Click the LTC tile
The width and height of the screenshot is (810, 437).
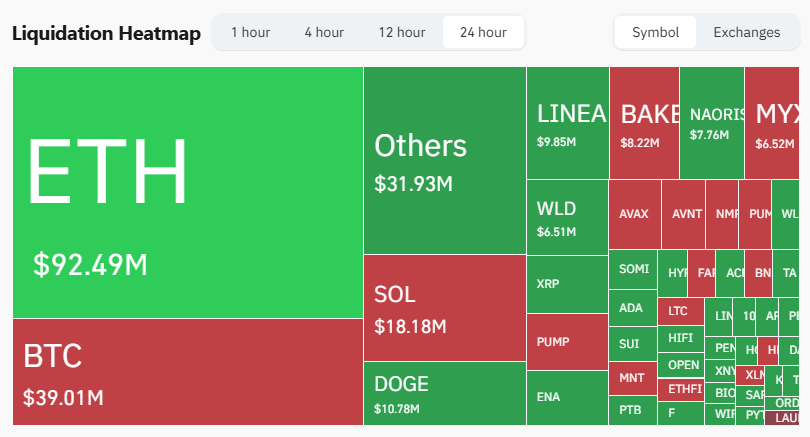tap(681, 311)
